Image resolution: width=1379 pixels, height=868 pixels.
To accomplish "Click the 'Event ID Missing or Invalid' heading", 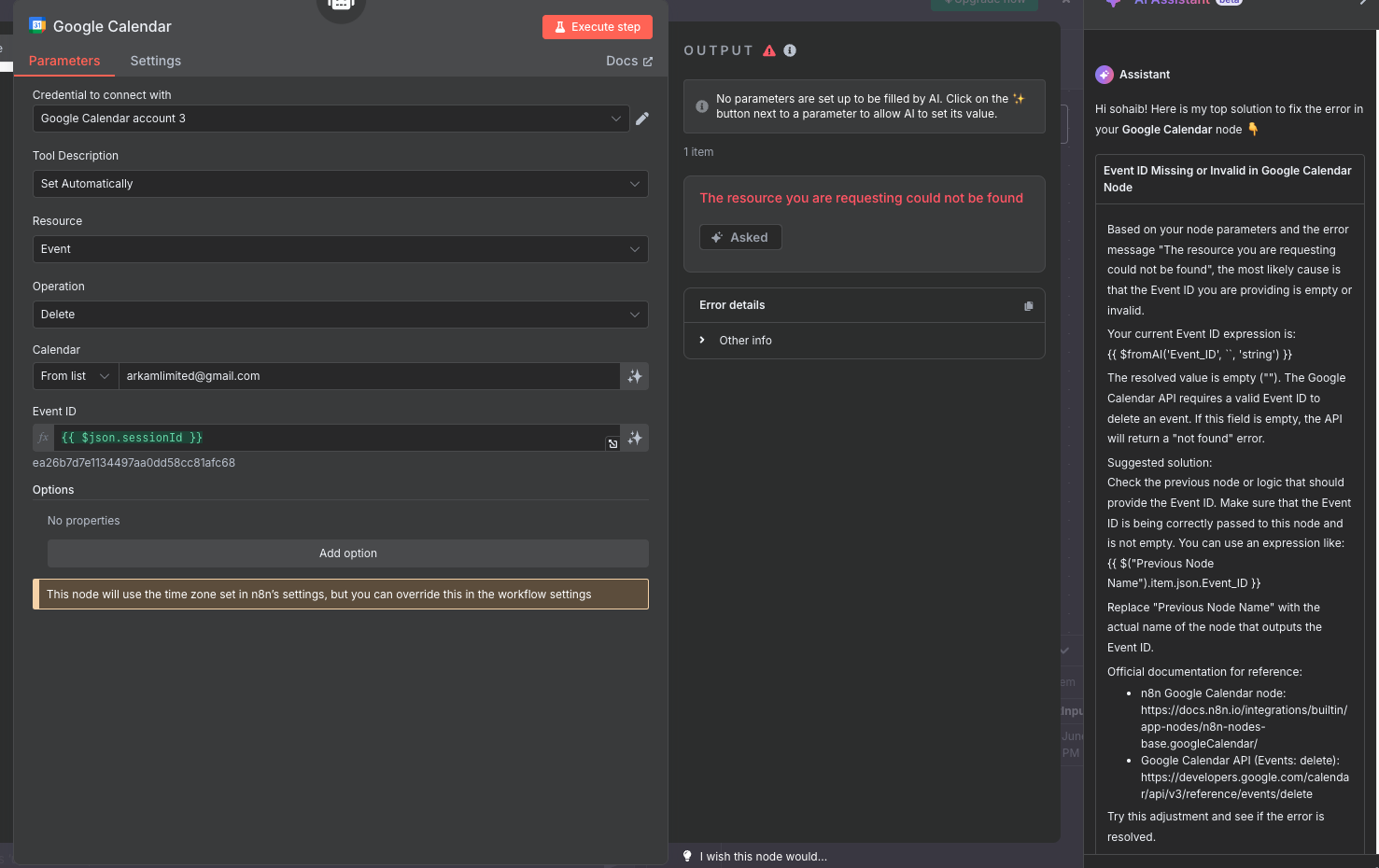I will (1227, 179).
